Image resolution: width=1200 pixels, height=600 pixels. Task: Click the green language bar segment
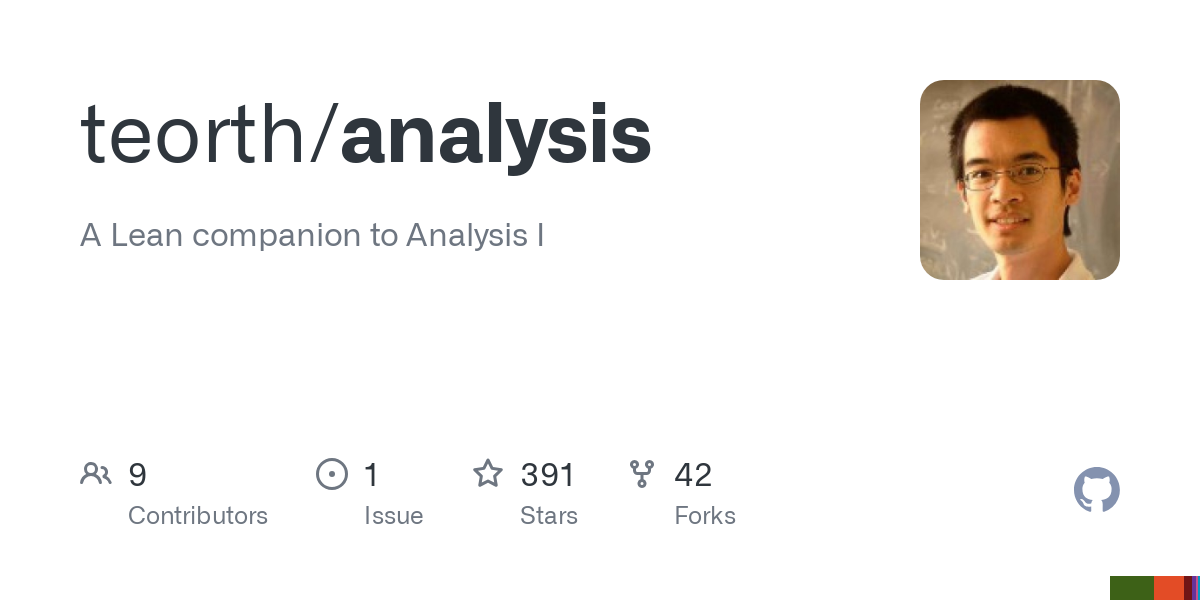1132,588
